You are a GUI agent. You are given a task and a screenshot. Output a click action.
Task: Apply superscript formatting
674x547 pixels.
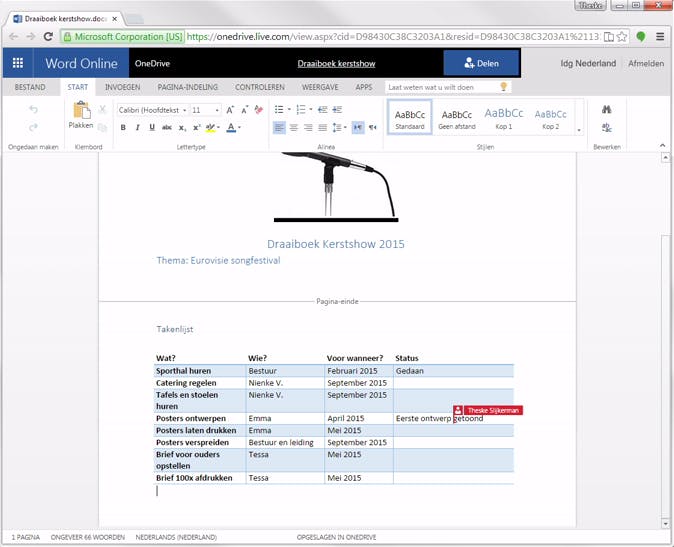tap(196, 127)
